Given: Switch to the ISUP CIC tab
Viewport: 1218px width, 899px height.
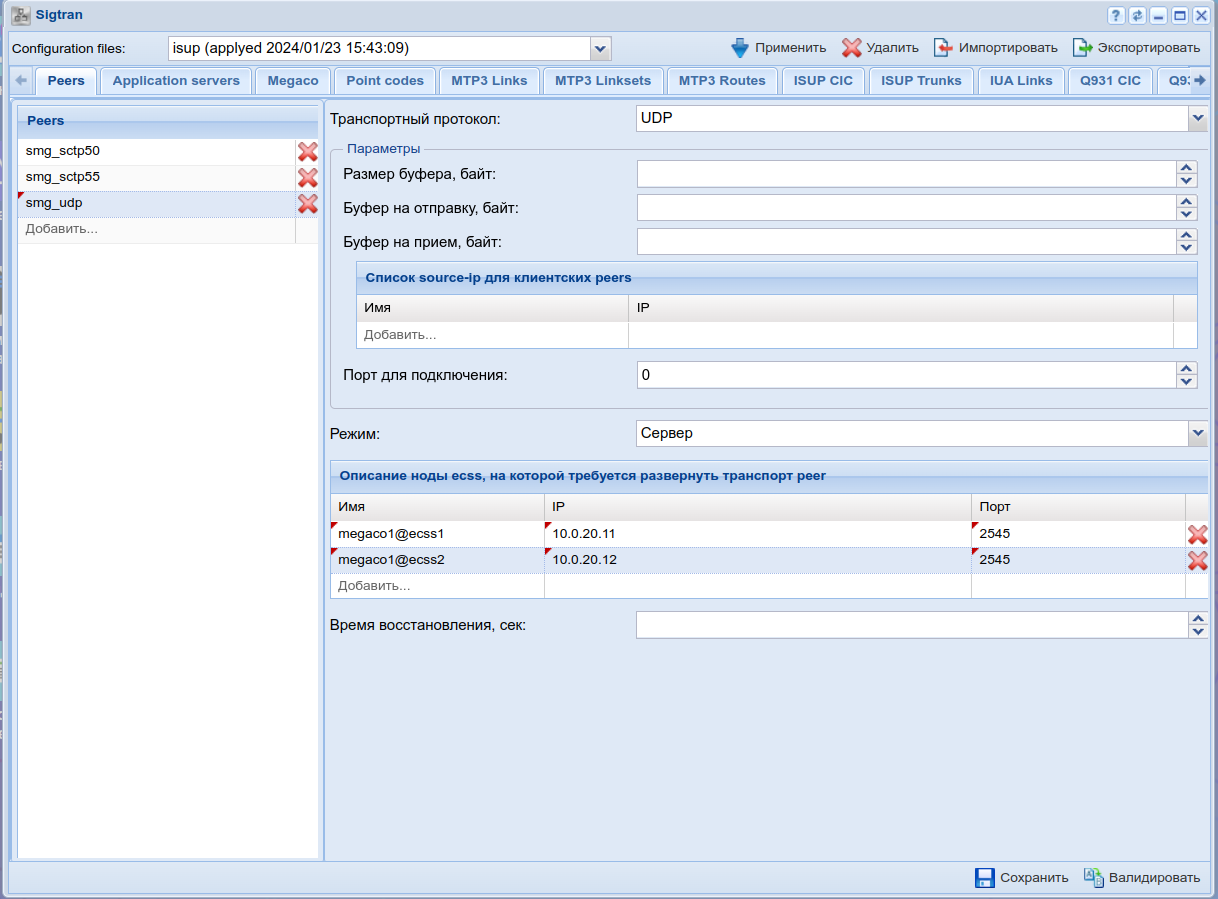Looking at the screenshot, I should (823, 81).
